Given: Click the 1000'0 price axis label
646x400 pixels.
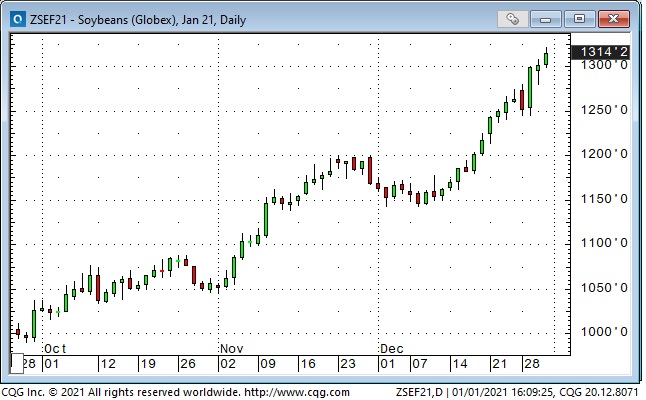Looking at the screenshot, I should click(x=604, y=332).
